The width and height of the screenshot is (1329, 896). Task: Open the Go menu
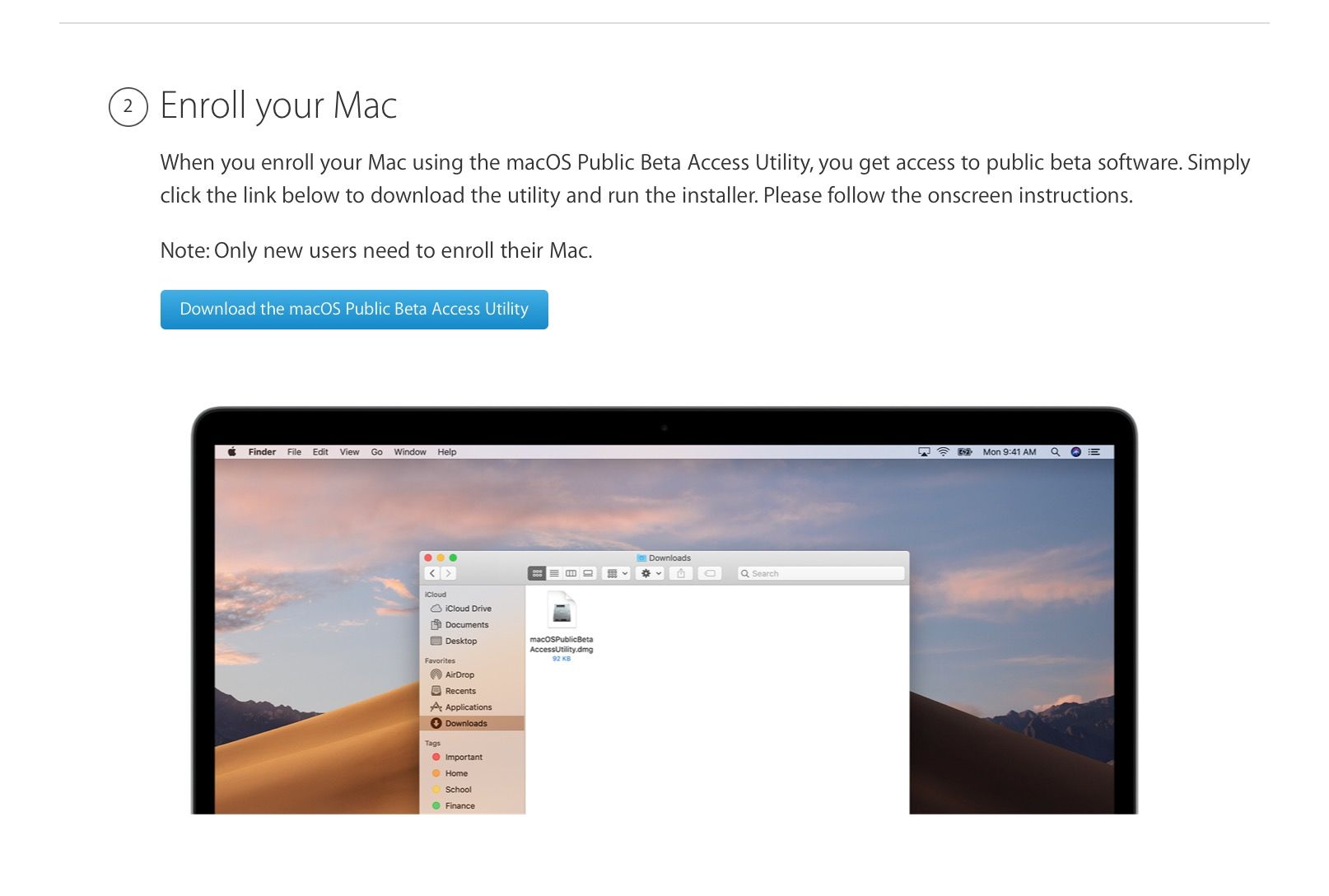[x=376, y=452]
